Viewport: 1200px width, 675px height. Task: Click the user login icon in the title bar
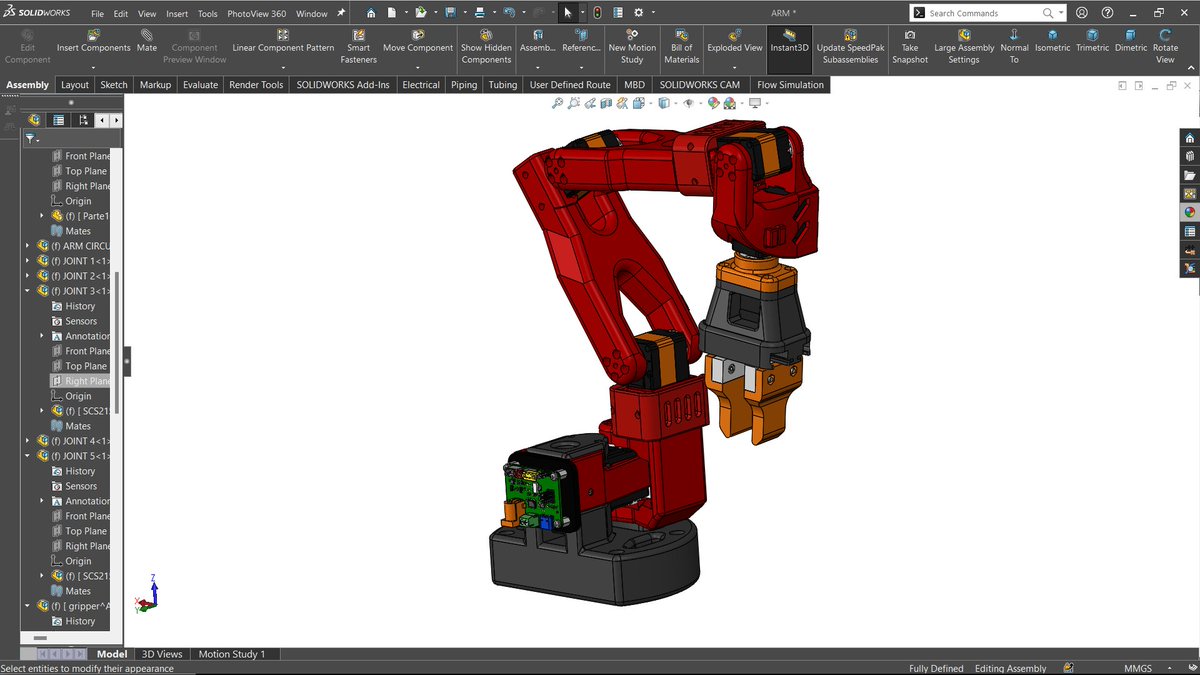click(1082, 13)
